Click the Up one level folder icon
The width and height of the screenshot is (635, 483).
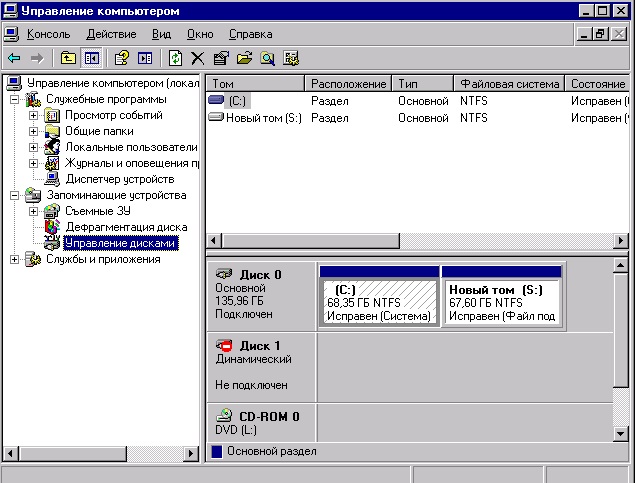click(68, 58)
